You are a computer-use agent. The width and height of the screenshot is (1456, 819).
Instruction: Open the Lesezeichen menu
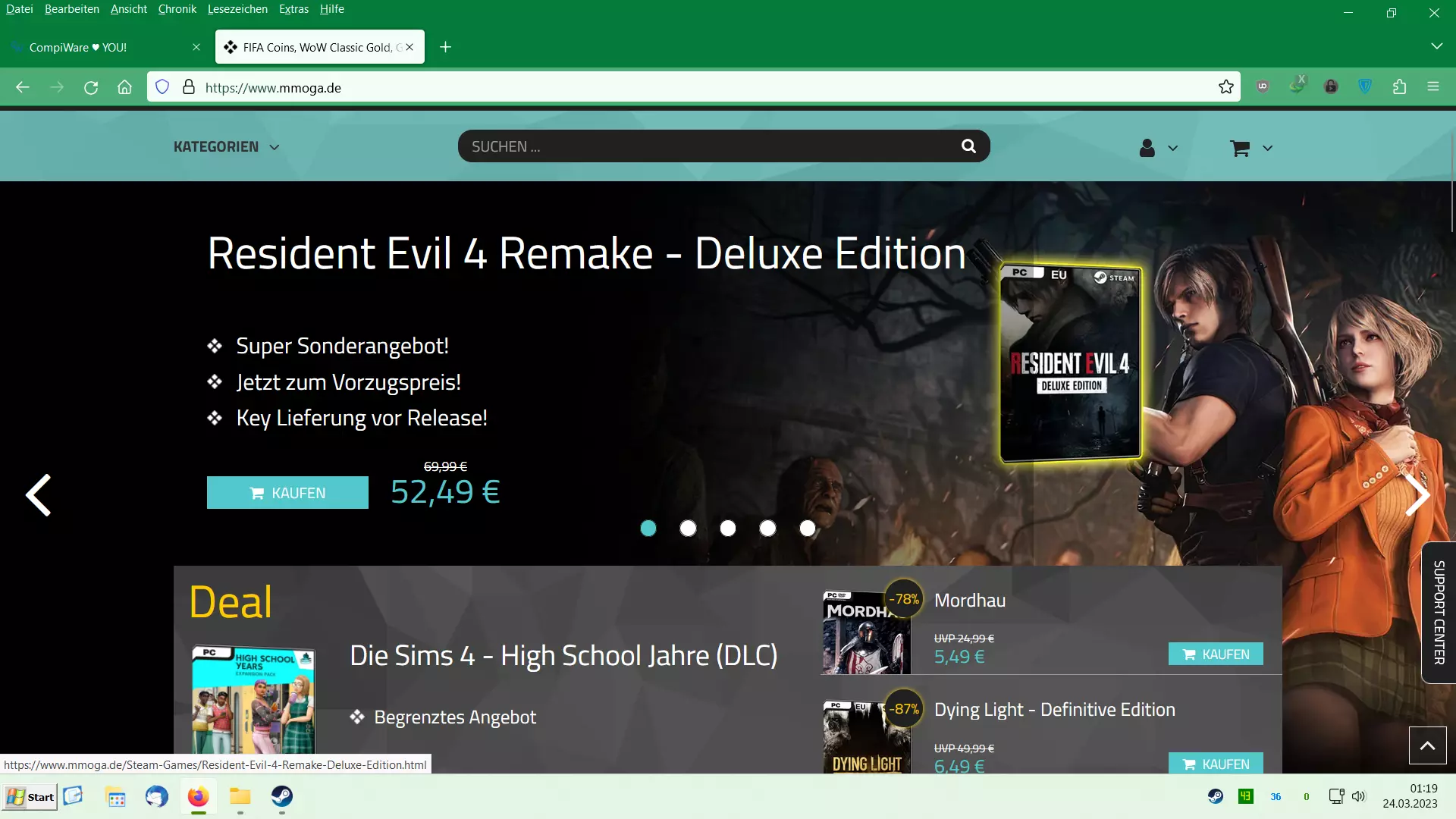pos(237,9)
